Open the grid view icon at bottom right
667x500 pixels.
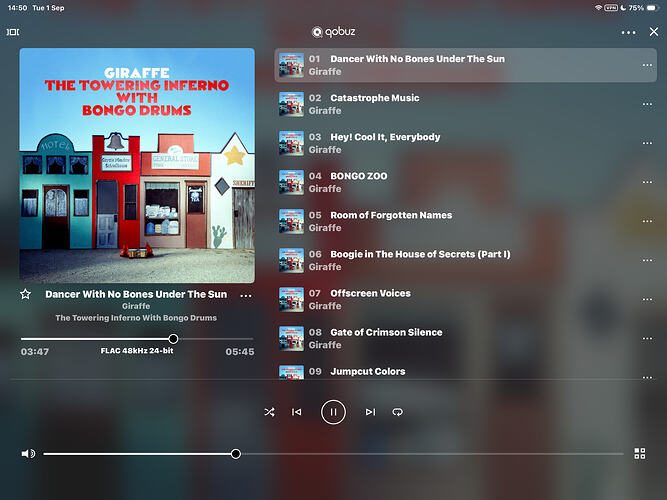pyautogui.click(x=640, y=454)
